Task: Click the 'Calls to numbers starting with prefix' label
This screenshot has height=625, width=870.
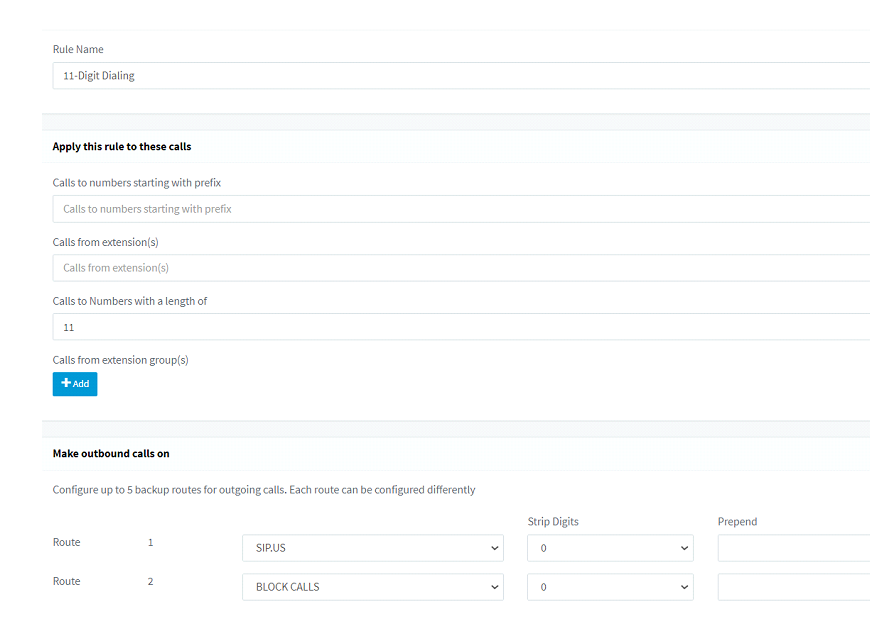Action: (x=136, y=183)
